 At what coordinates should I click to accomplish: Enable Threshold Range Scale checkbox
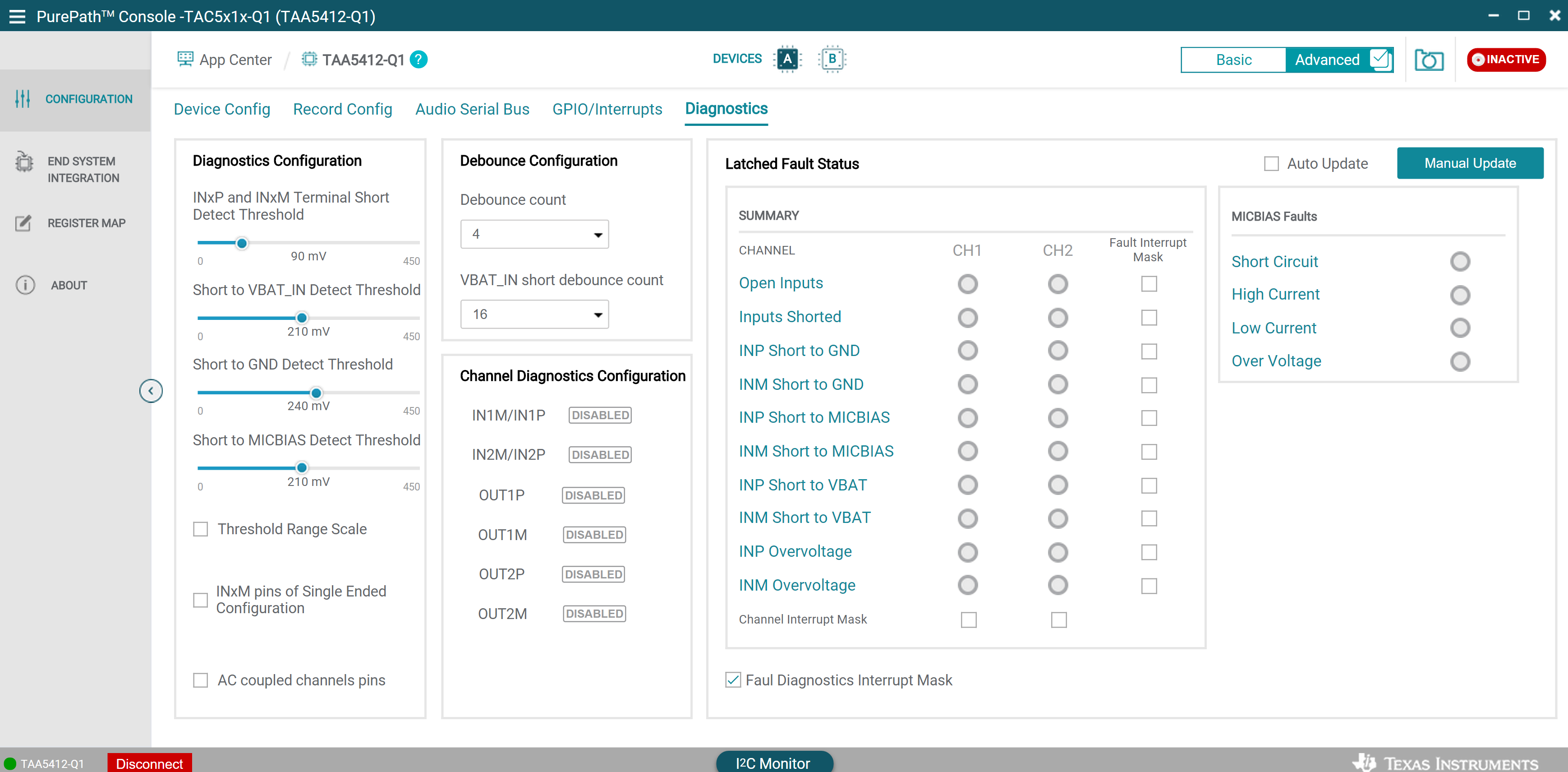[200, 529]
